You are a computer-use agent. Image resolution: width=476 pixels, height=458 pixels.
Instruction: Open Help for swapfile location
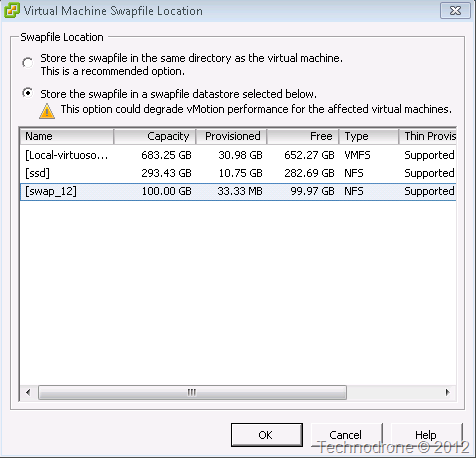click(x=426, y=435)
